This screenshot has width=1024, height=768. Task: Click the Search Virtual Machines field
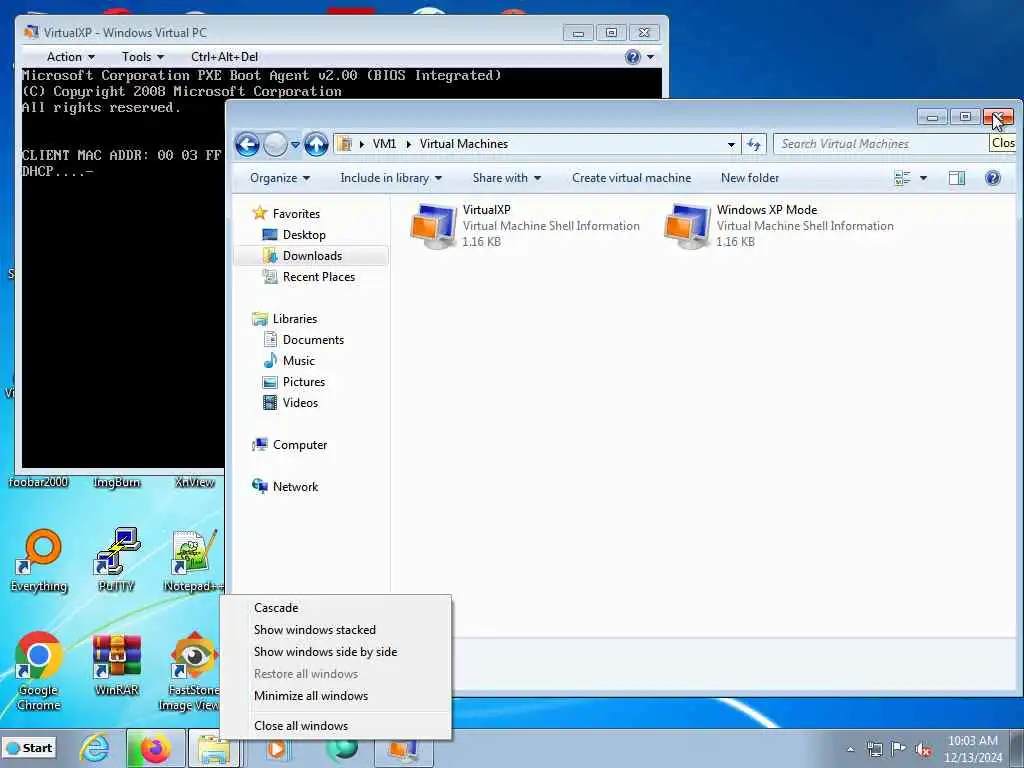[x=882, y=144]
